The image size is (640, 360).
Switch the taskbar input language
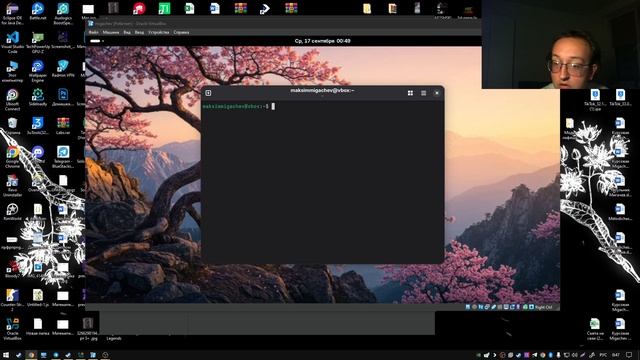tap(603, 355)
